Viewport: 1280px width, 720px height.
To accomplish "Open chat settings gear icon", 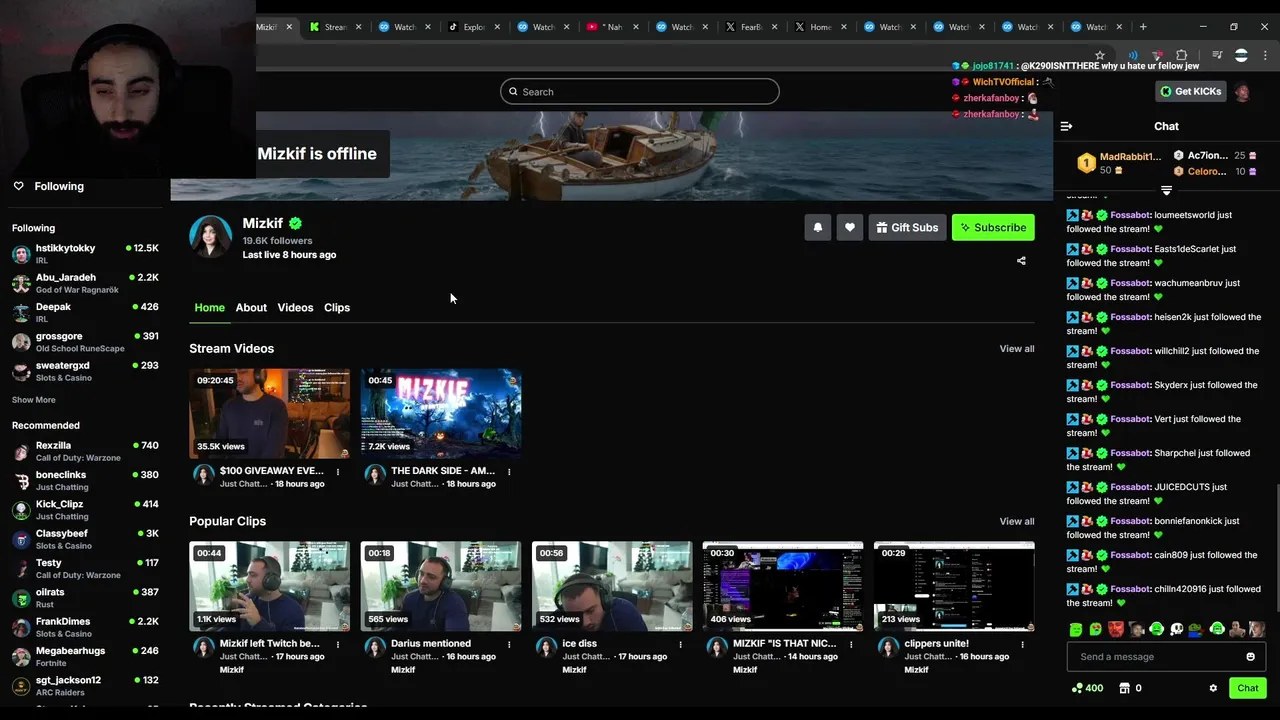I will pos(1213,688).
